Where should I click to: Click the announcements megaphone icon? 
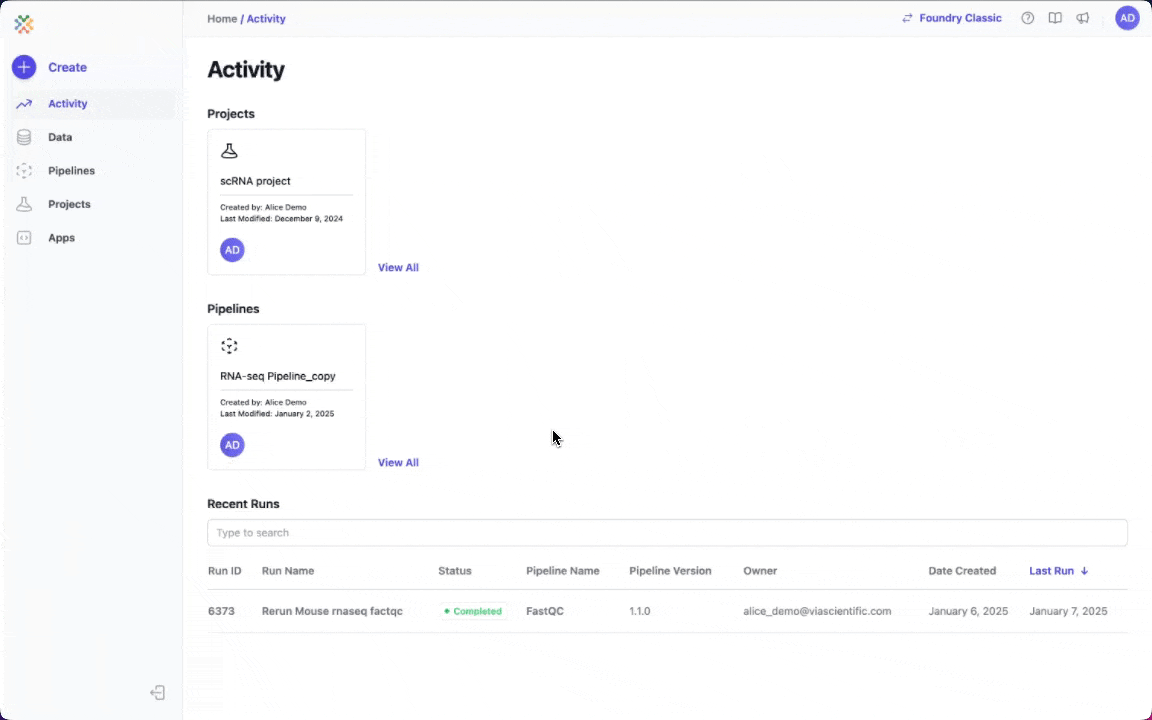click(x=1083, y=17)
